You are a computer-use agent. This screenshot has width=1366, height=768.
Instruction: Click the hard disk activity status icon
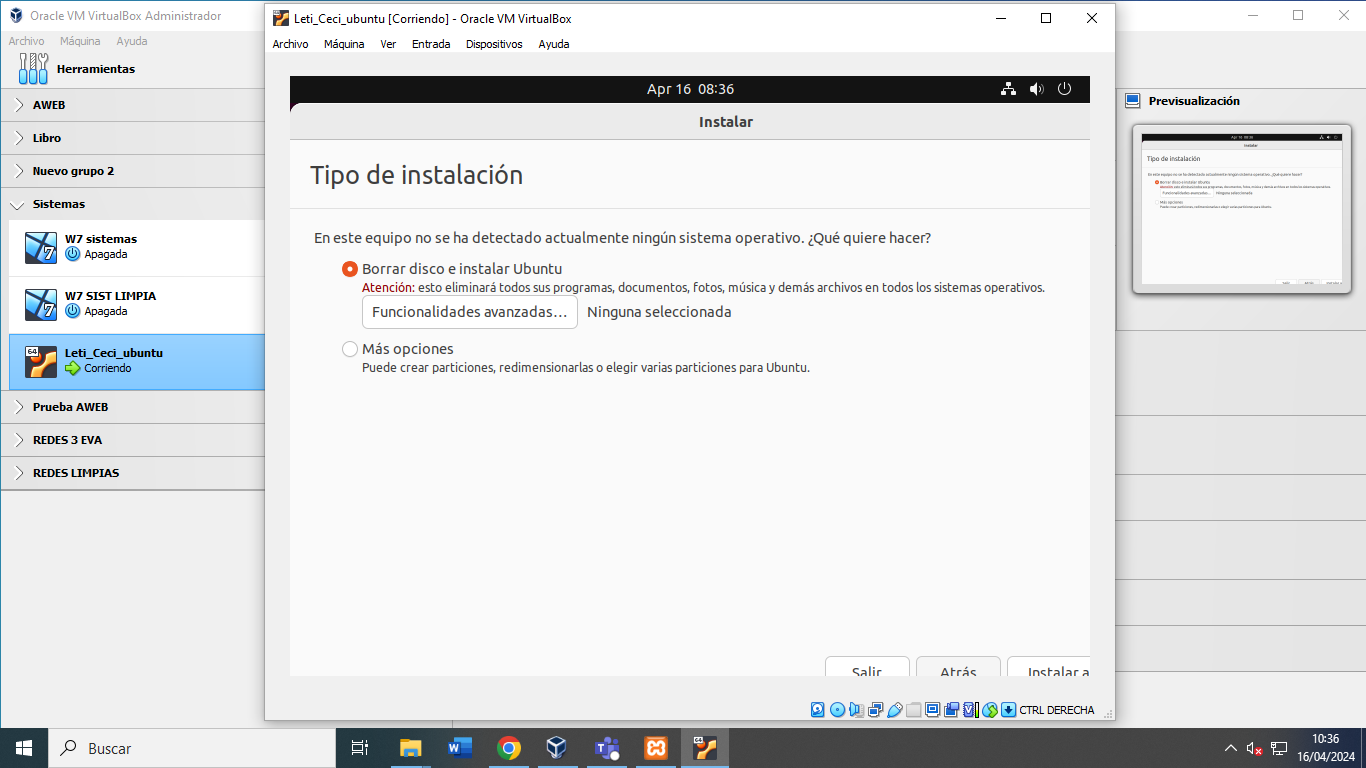pos(818,710)
